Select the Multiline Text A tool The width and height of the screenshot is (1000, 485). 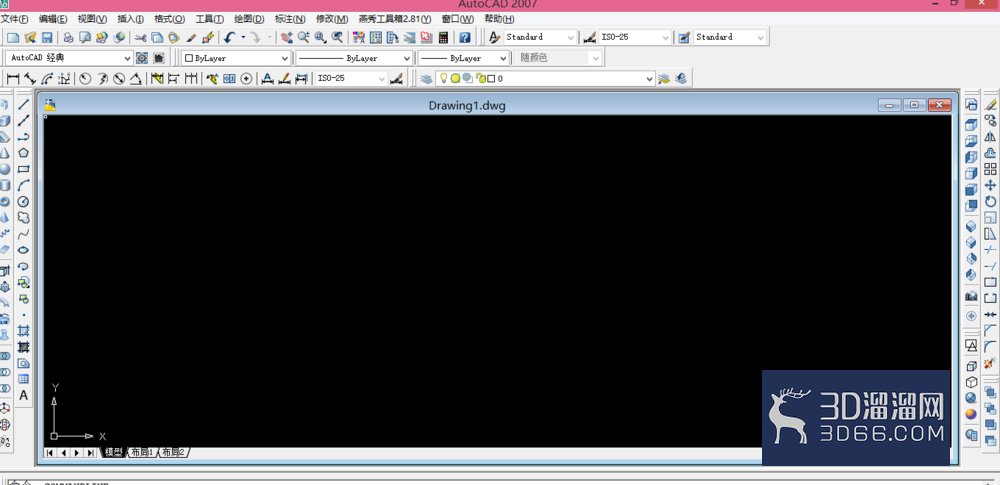click(x=24, y=395)
